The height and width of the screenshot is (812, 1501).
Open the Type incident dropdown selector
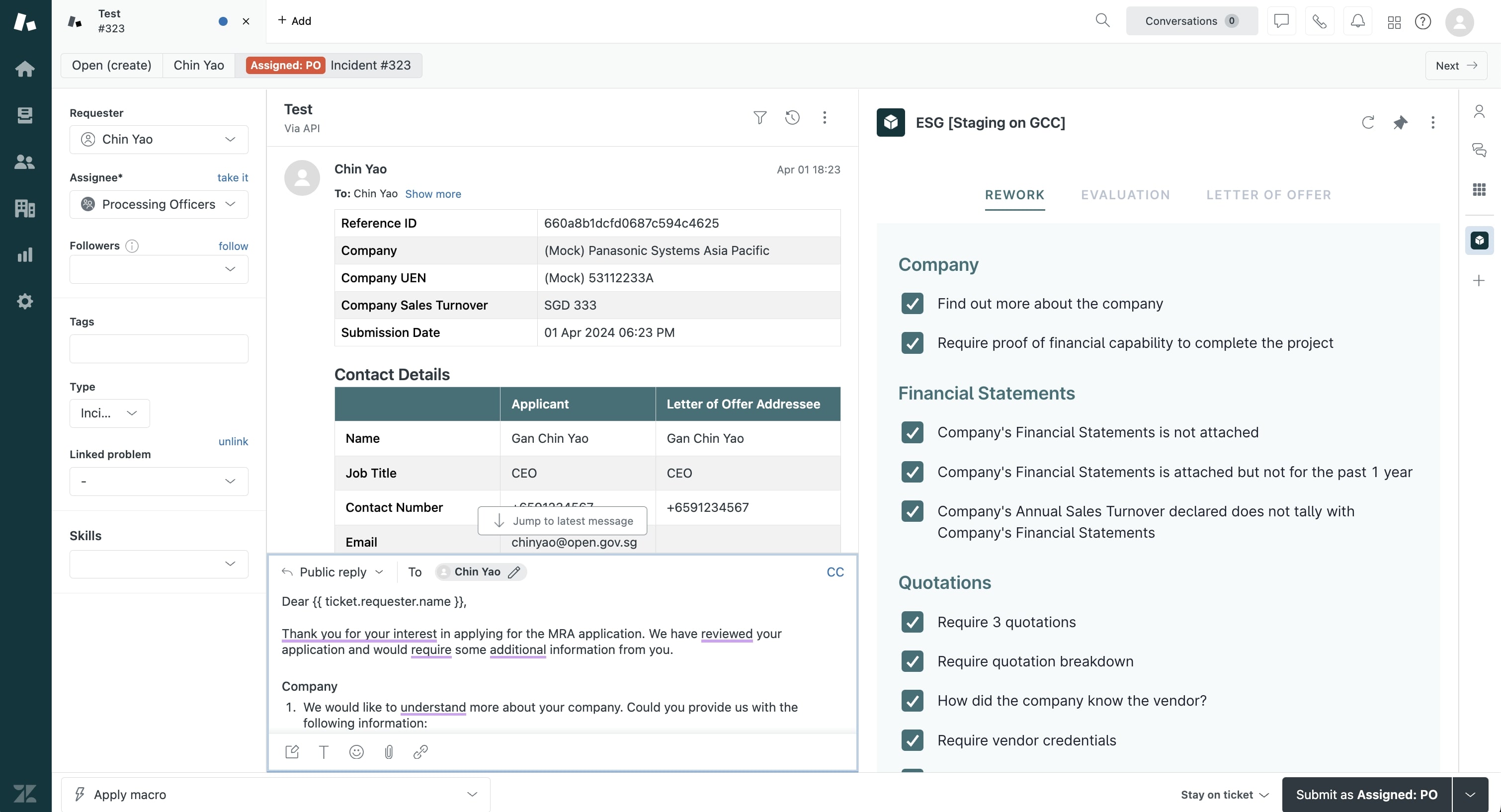109,413
